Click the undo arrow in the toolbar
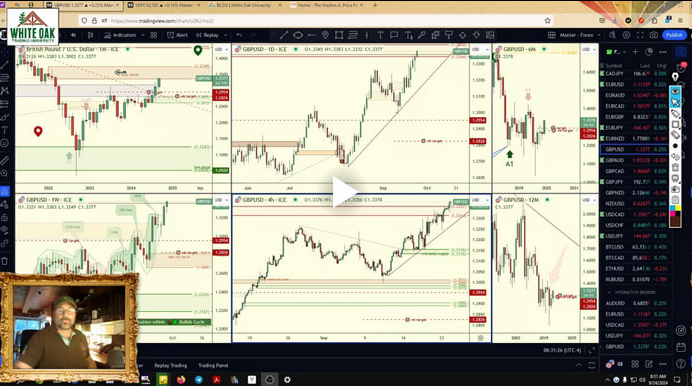 pyautogui.click(x=239, y=35)
